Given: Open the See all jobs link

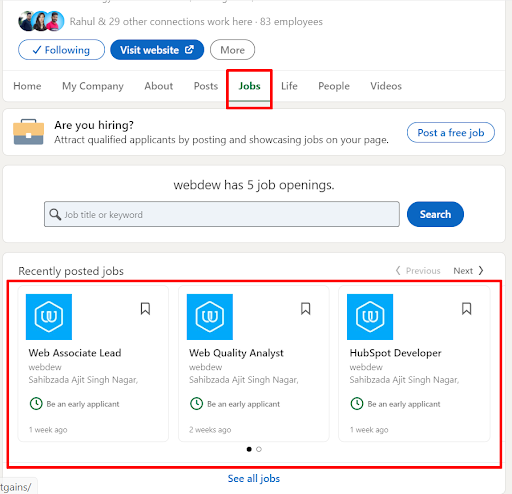Looking at the screenshot, I should point(254,479).
